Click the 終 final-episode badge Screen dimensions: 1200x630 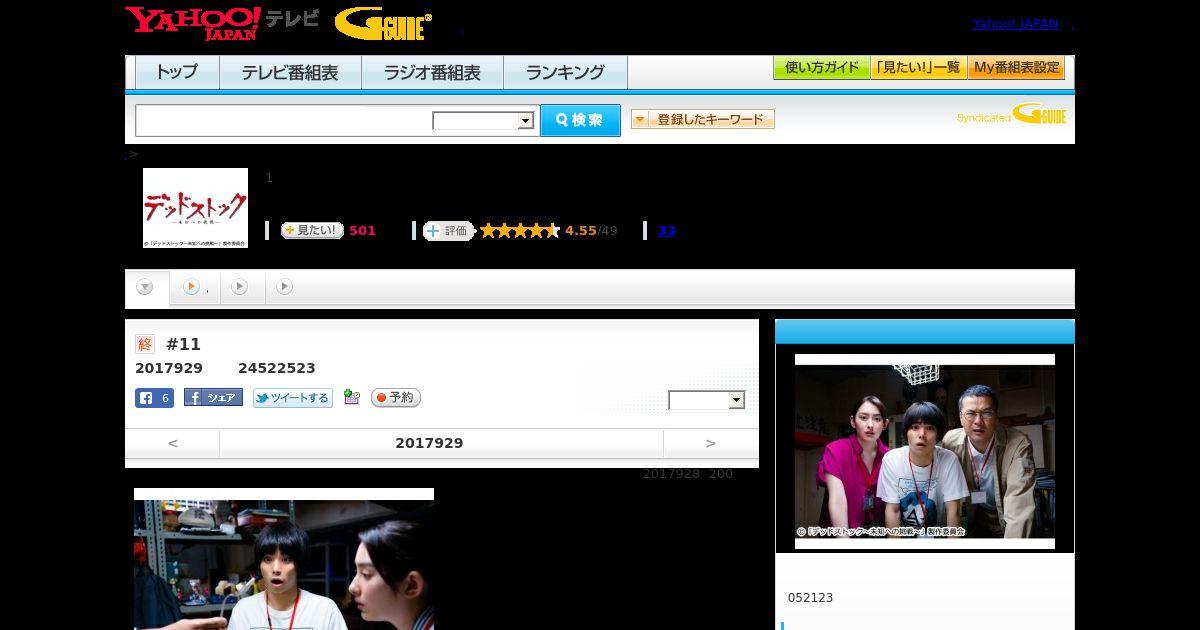145,344
